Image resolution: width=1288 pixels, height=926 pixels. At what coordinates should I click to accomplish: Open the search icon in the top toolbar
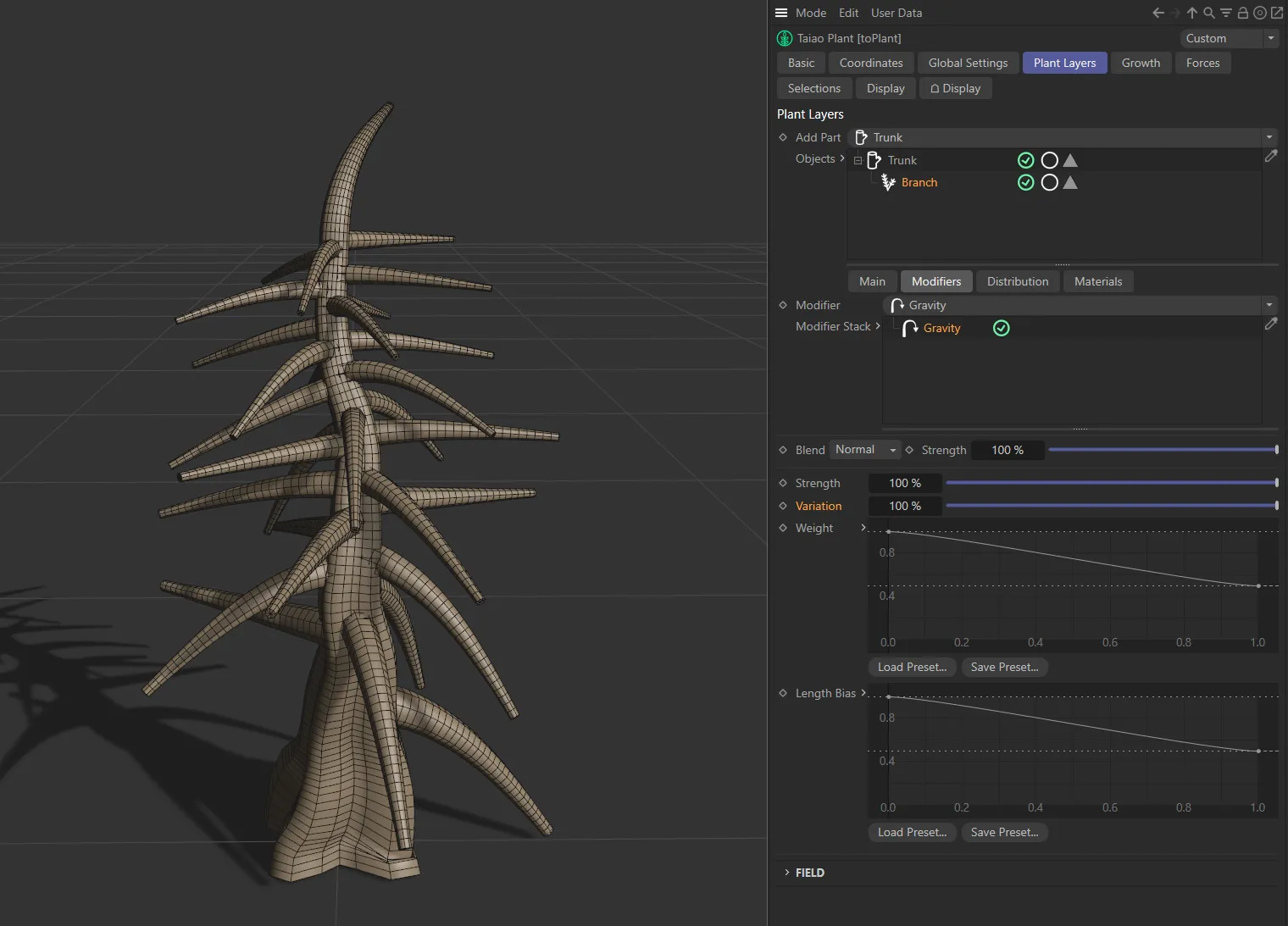point(1208,13)
